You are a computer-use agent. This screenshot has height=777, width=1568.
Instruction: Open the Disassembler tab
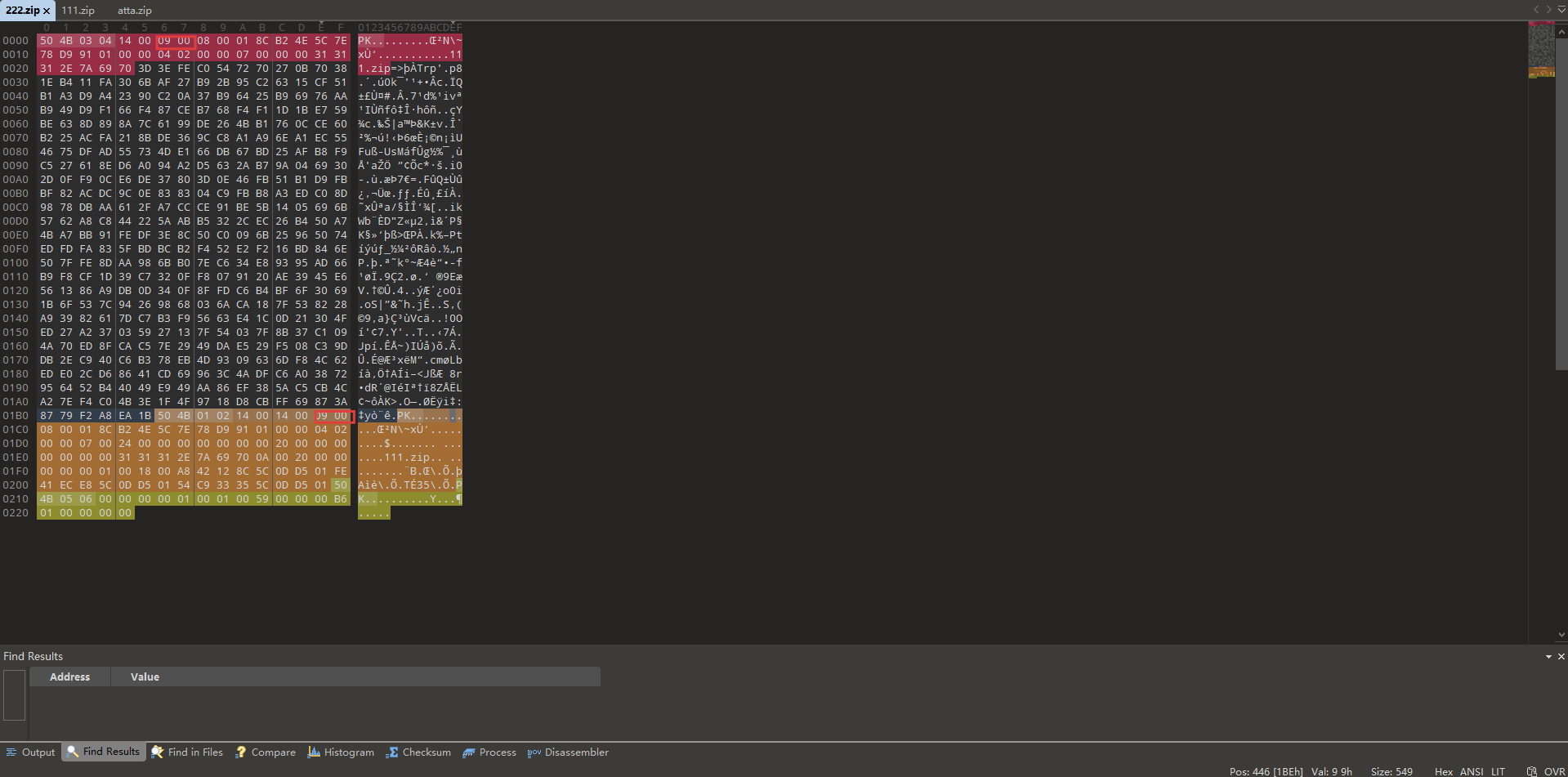(568, 752)
